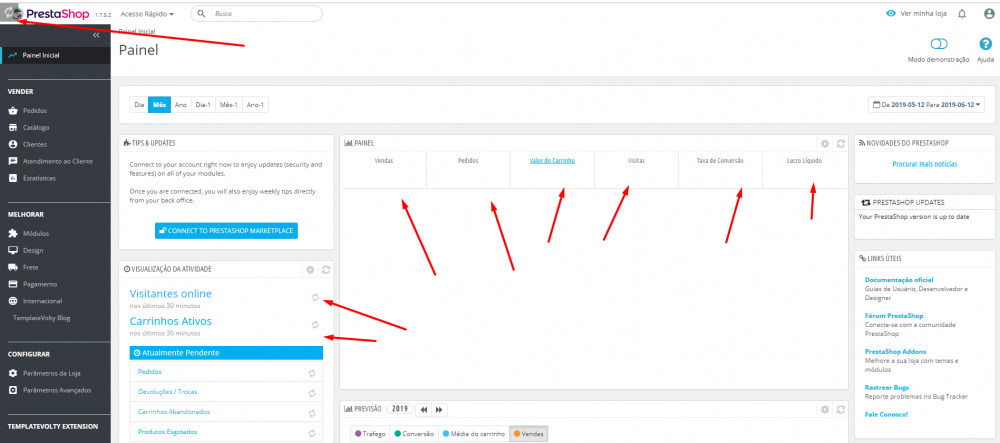Select the Dia period button
1000x443 pixels.
(139, 105)
